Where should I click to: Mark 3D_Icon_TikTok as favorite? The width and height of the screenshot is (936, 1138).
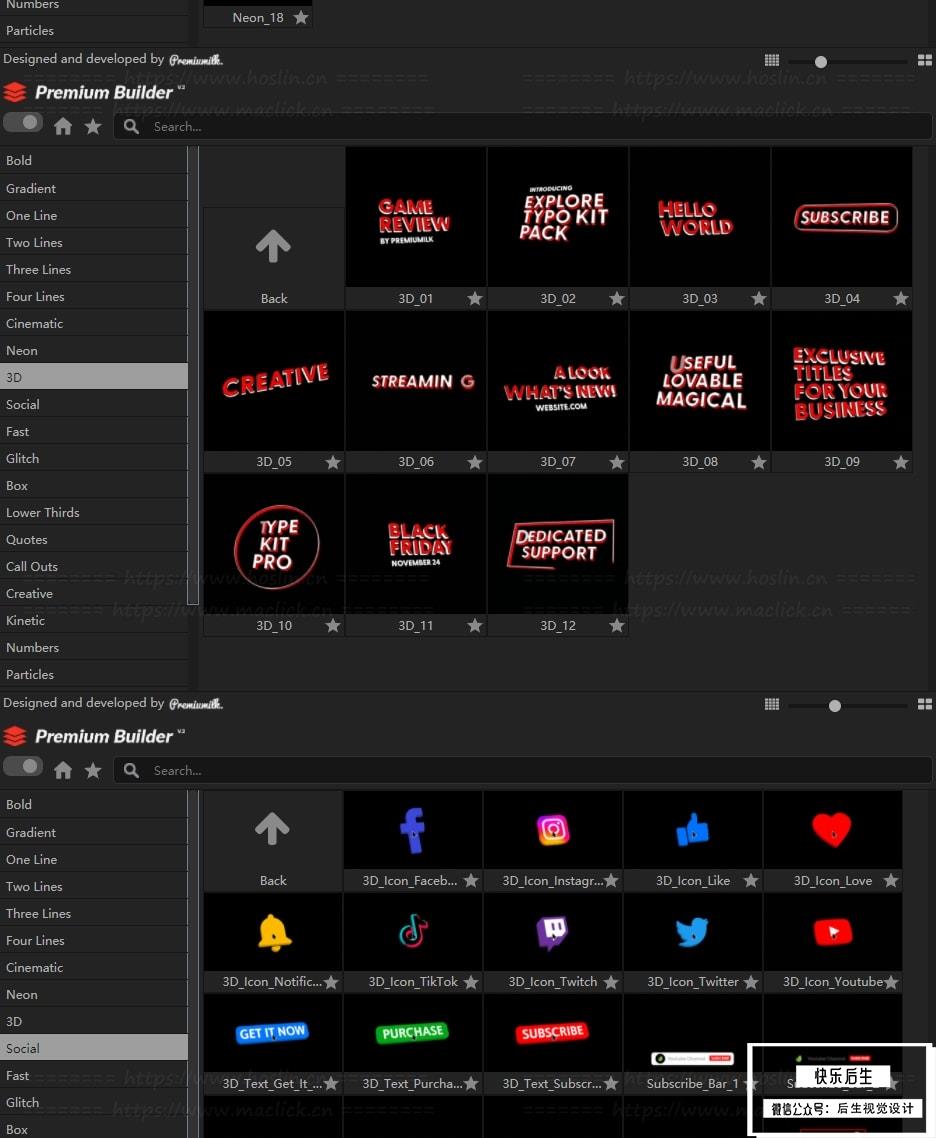tap(471, 982)
